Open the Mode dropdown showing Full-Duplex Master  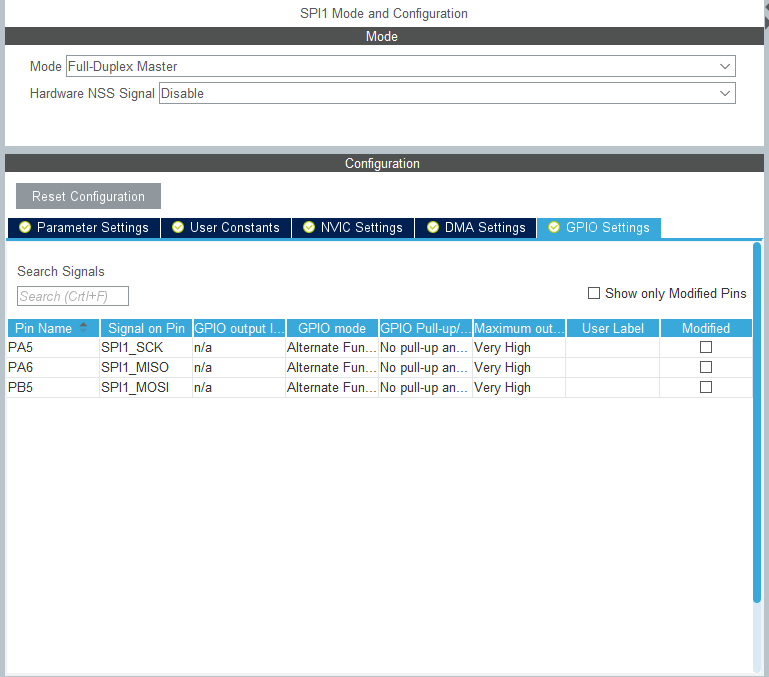pyautogui.click(x=400, y=66)
